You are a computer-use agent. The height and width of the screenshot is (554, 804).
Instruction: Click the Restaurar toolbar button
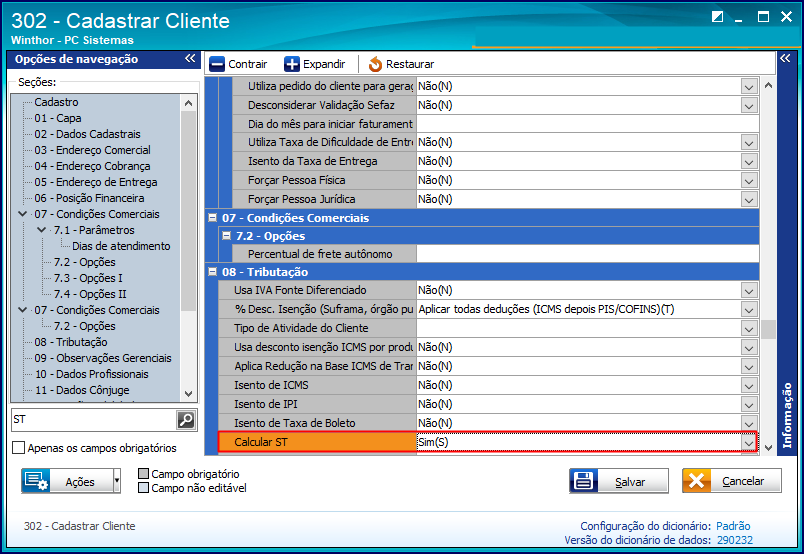(x=401, y=64)
